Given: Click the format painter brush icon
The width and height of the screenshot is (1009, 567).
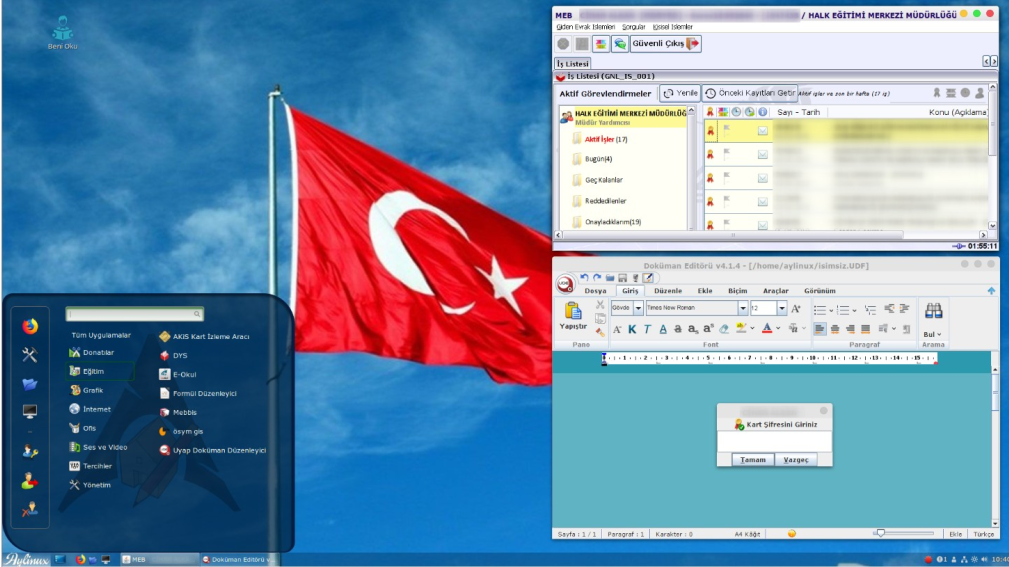Looking at the screenshot, I should [600, 332].
